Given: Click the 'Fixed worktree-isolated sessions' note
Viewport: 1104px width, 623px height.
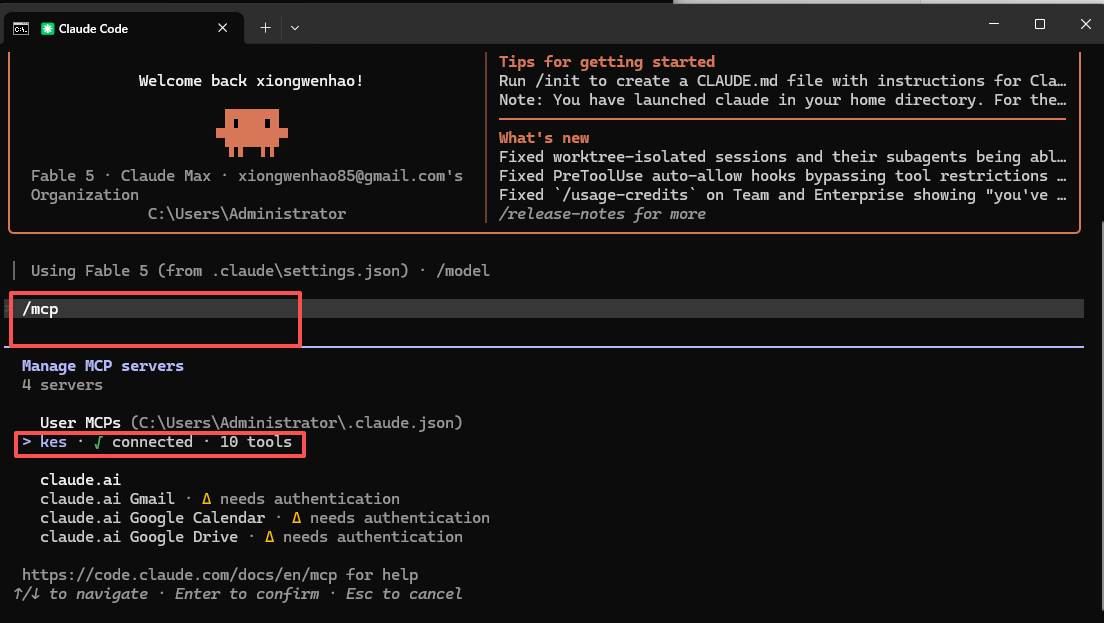Looking at the screenshot, I should coord(782,157).
